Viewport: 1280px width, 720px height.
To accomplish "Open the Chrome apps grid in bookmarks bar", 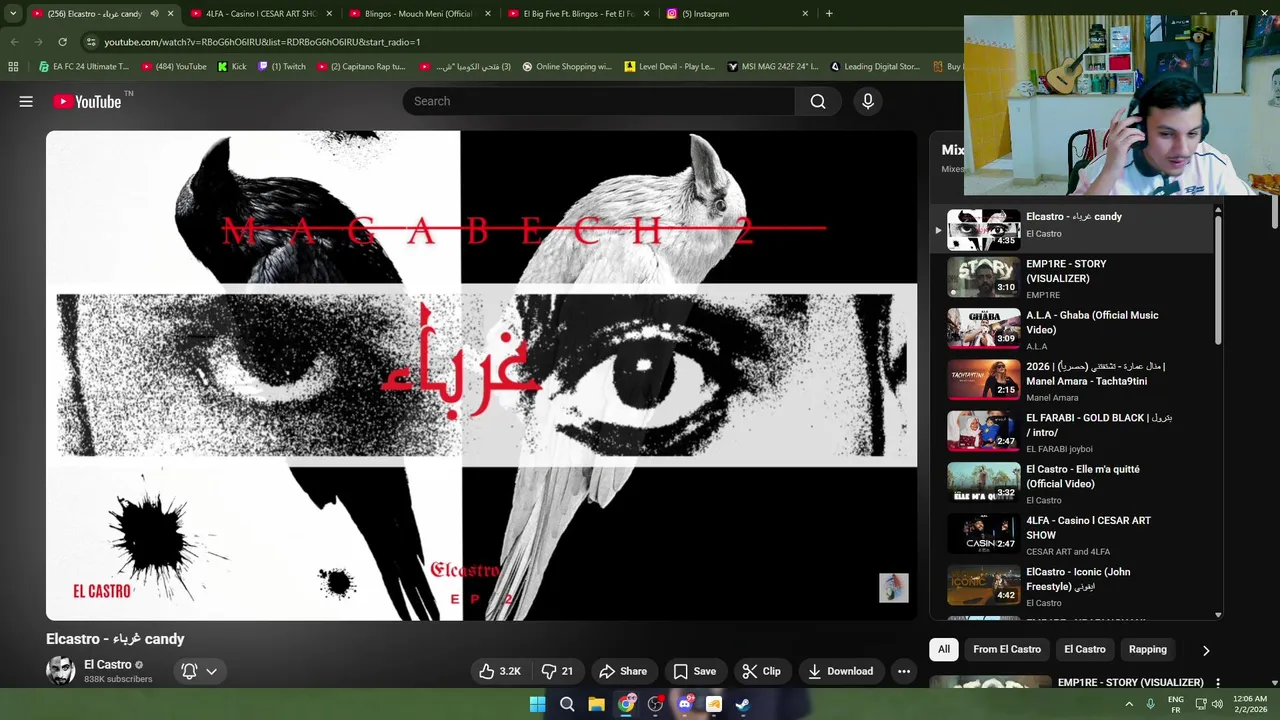I will (13, 67).
